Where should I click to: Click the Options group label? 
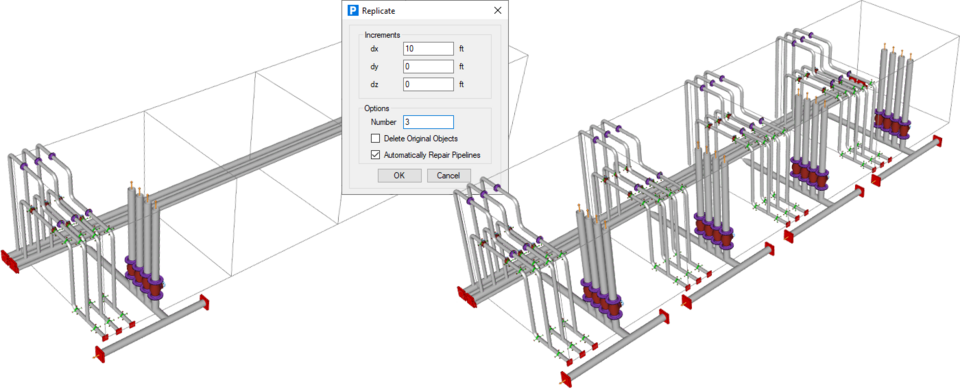[377, 108]
